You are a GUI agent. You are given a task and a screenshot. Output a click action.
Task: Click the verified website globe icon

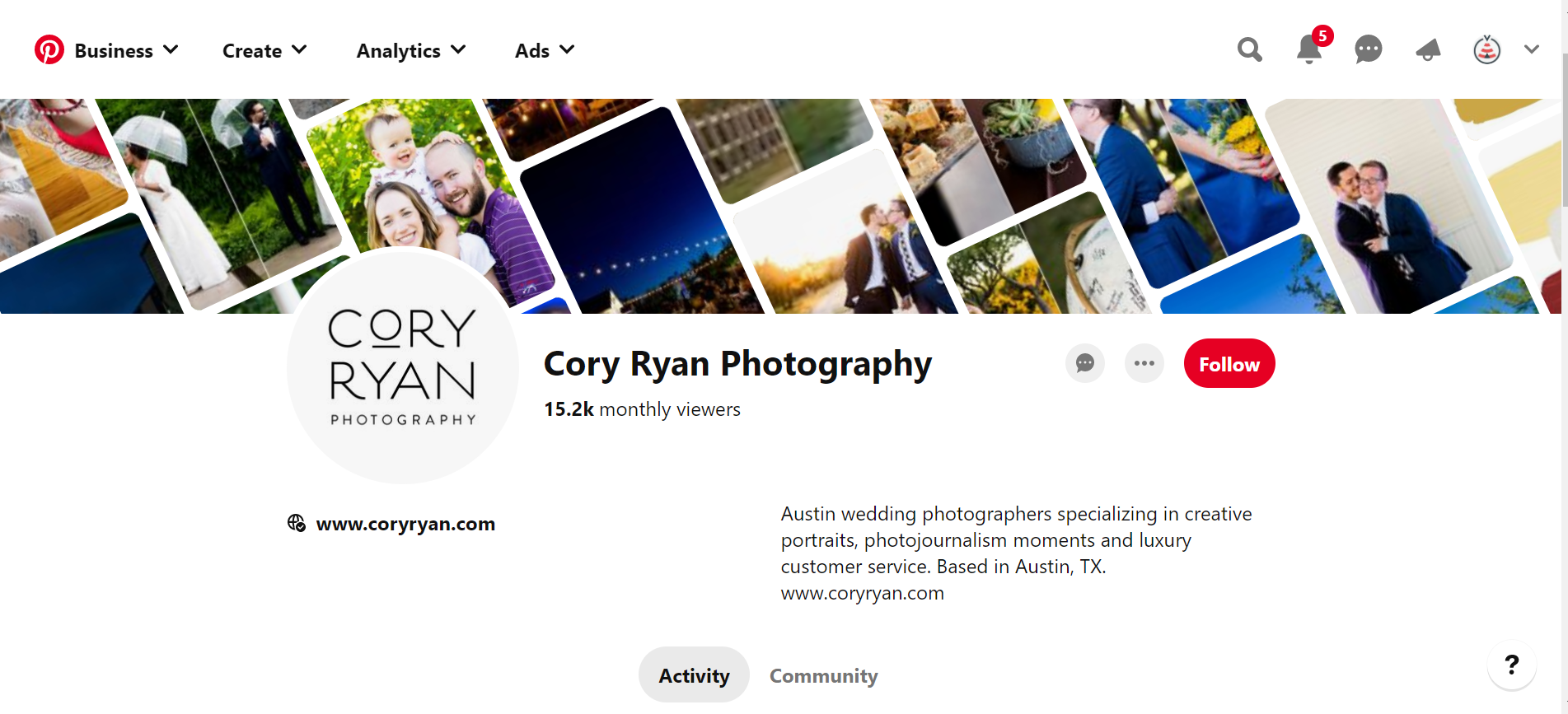coord(297,523)
